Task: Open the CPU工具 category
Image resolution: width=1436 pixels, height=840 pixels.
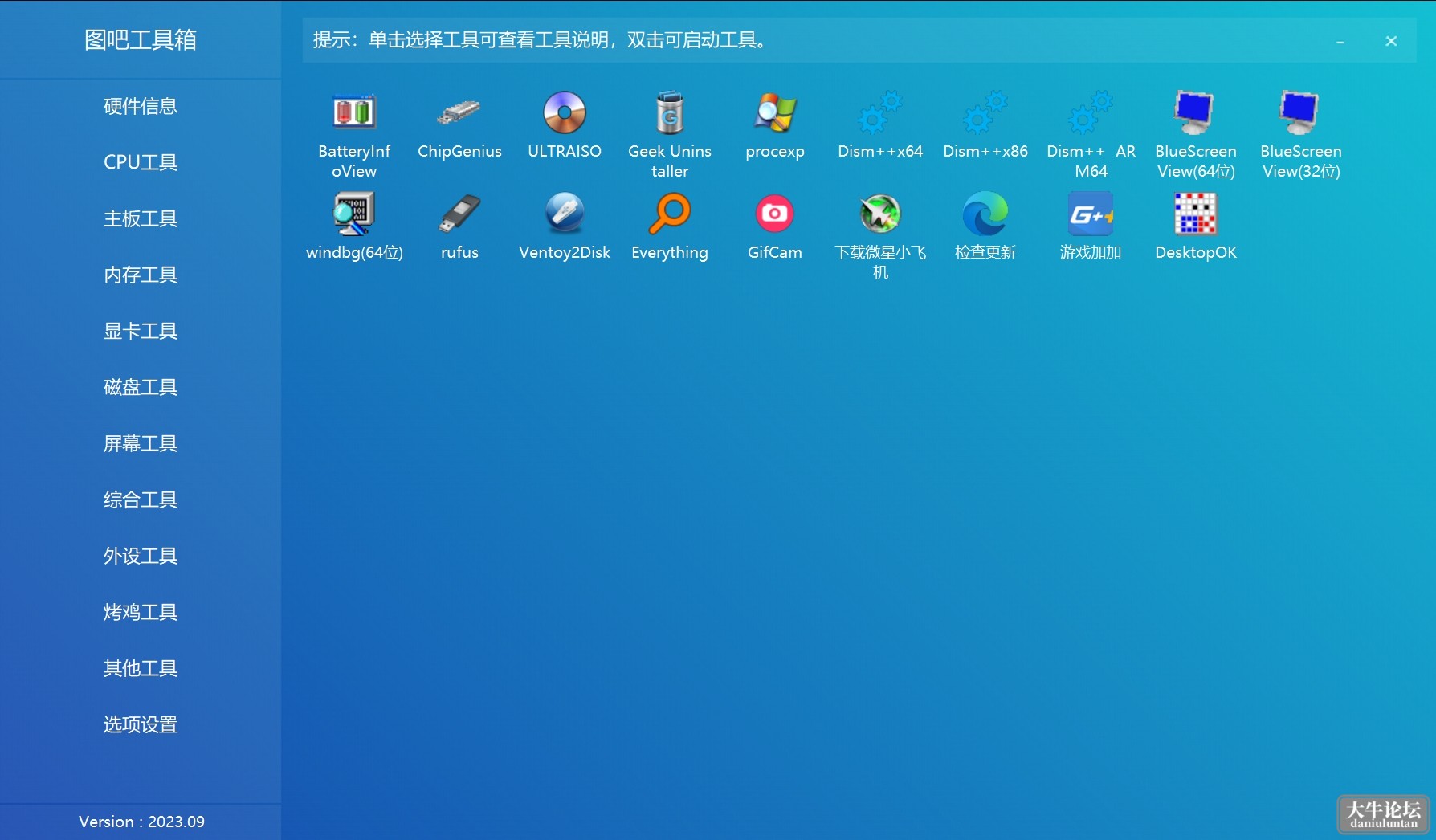Action: click(x=141, y=162)
